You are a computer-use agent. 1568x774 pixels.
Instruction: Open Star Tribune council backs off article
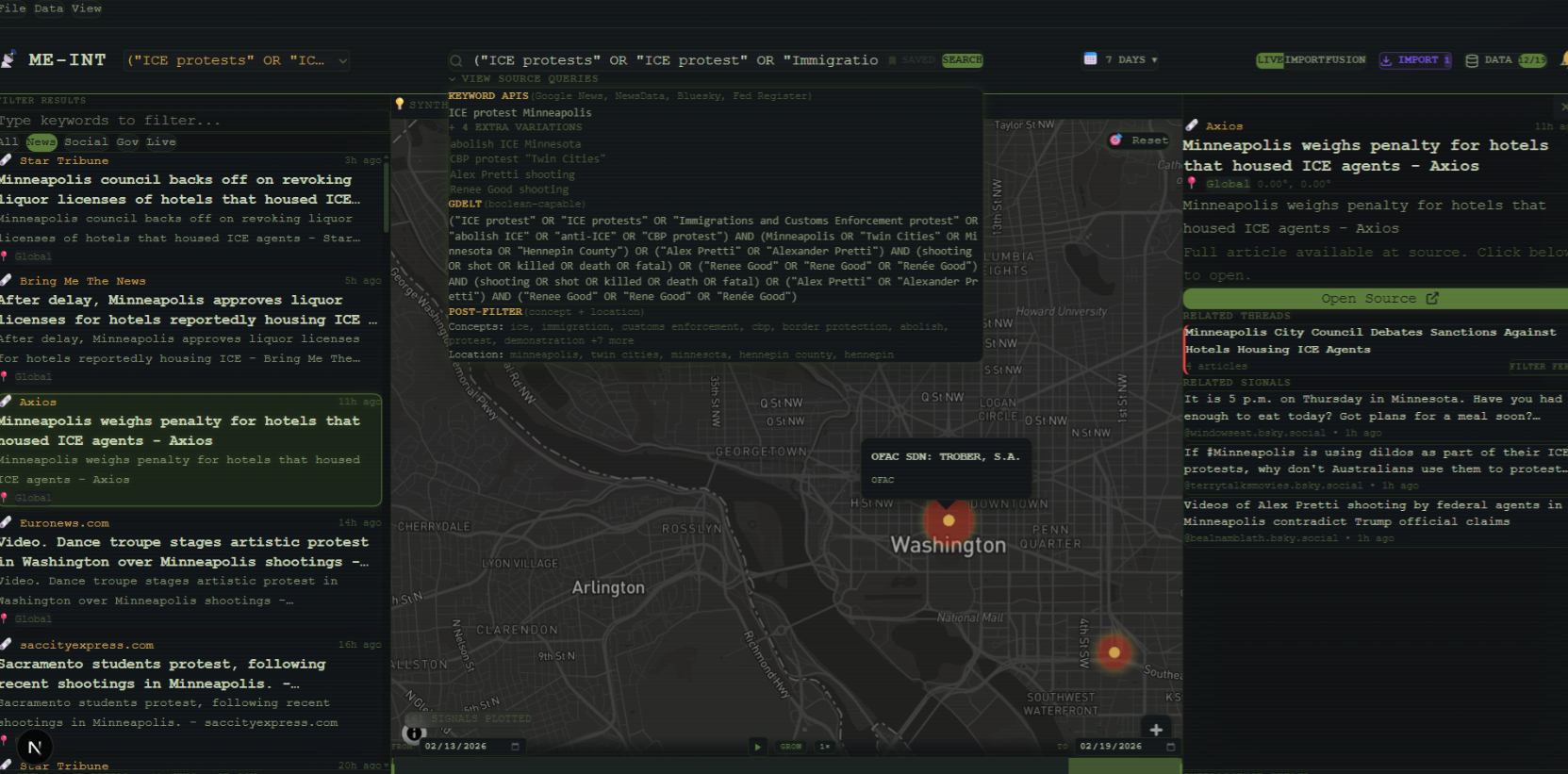click(x=191, y=208)
